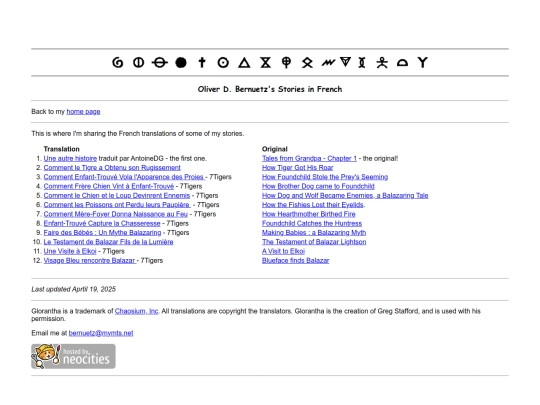Open the hosted by Neocities badge

coord(73,356)
